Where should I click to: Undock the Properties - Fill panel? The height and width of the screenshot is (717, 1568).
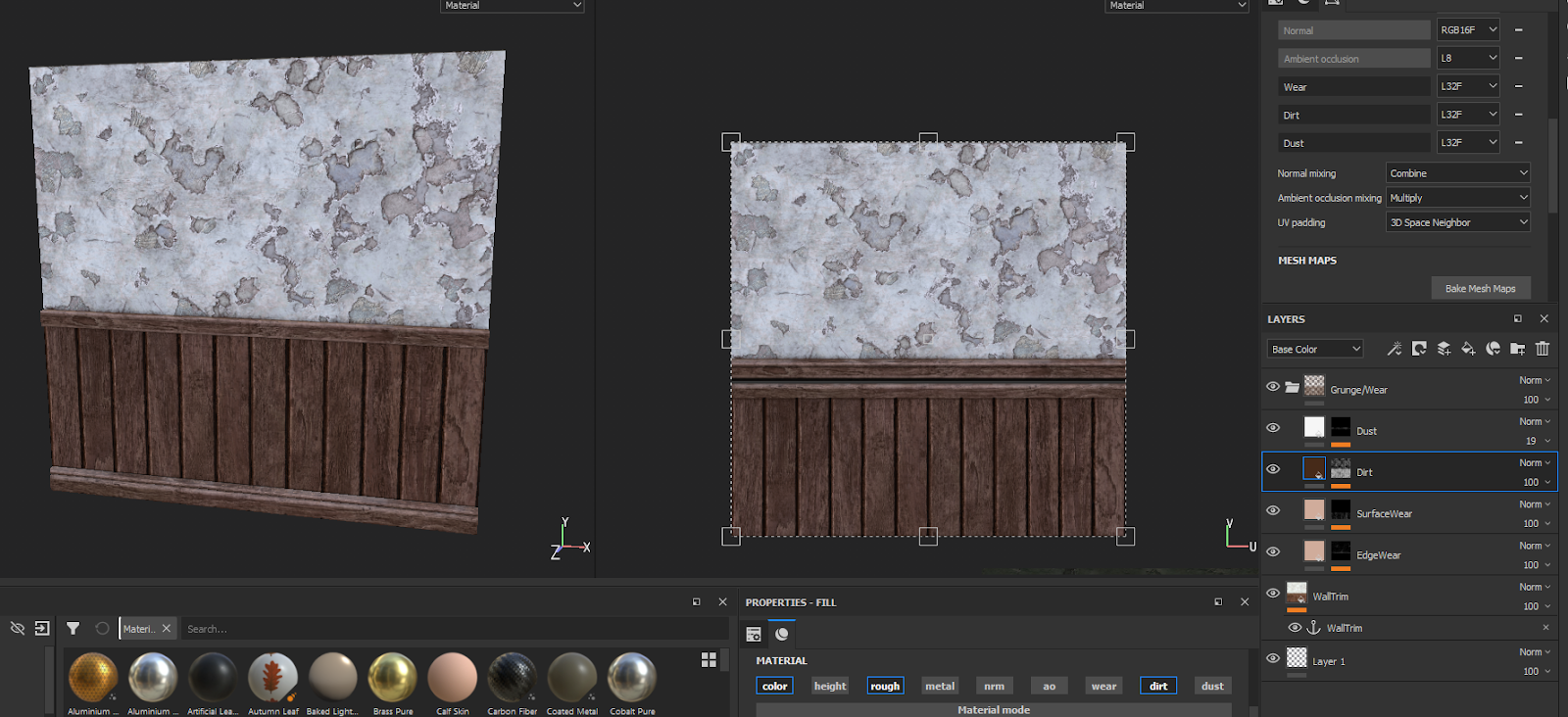(x=1218, y=601)
